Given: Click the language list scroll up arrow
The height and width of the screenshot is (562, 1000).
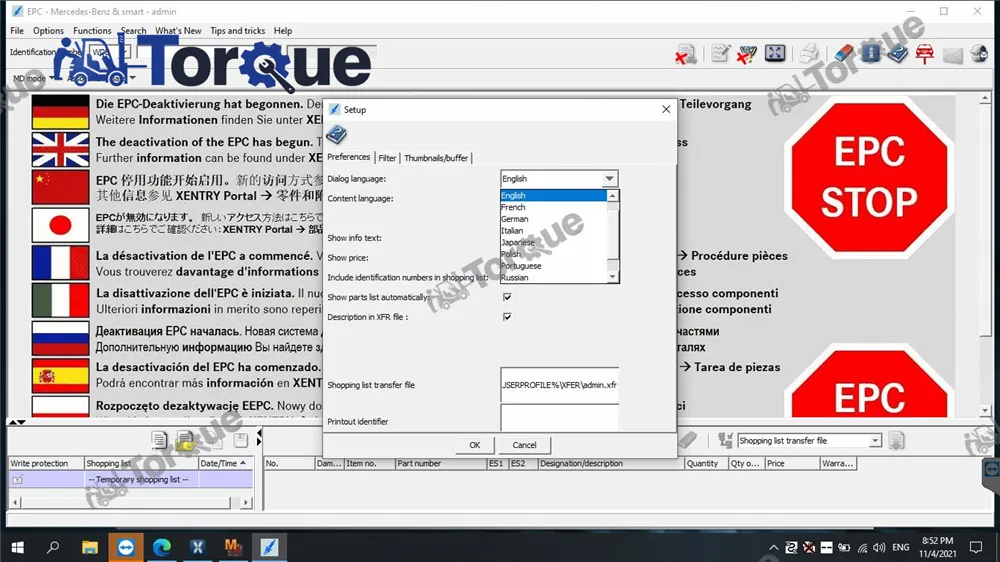Looking at the screenshot, I should click(x=612, y=196).
